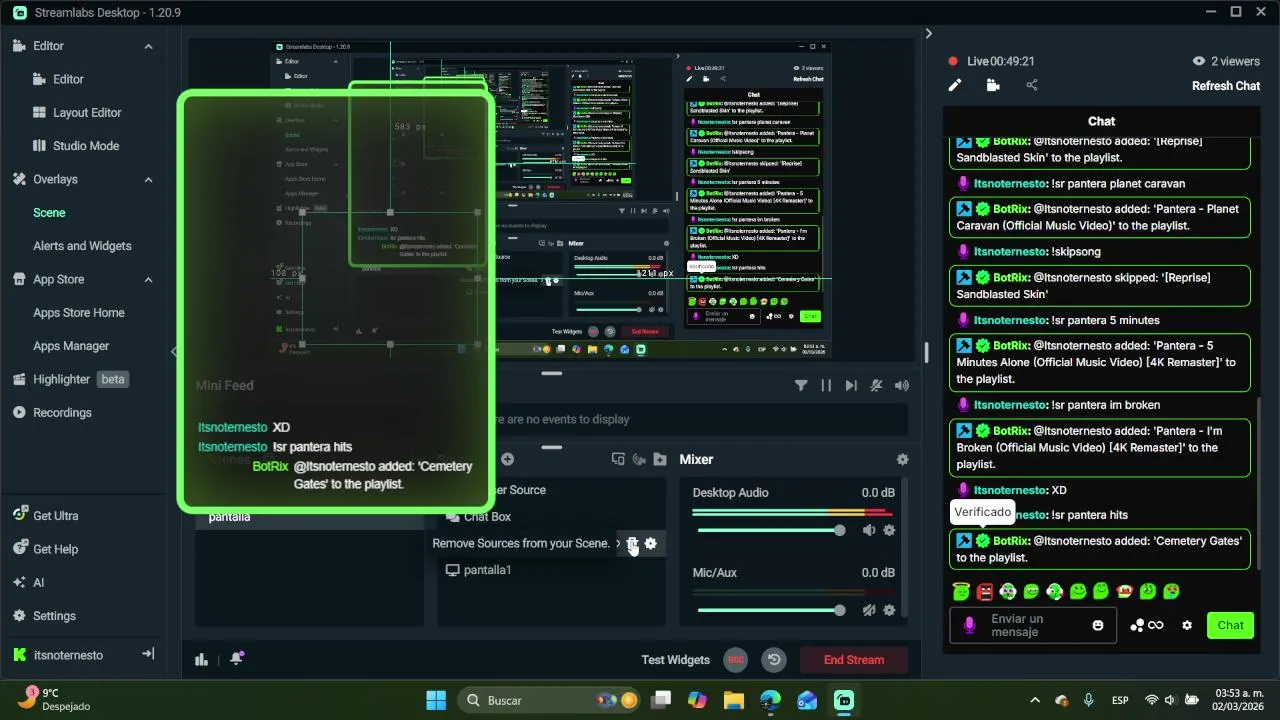Collapse the chat panel with the top arrow

[928, 33]
